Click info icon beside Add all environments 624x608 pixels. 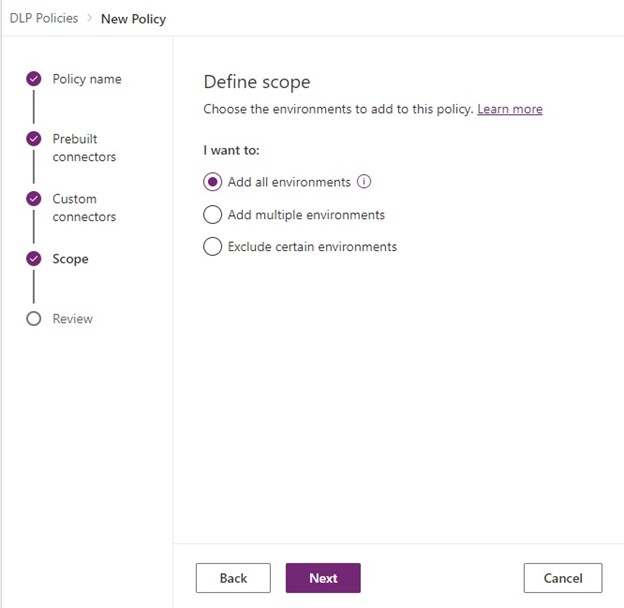tap(364, 182)
